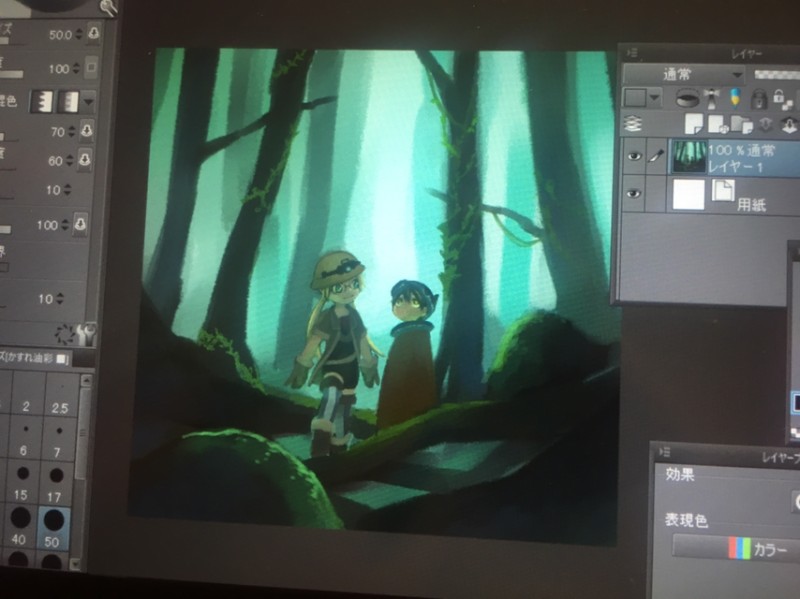Click the カラー expression color button
Image resolution: width=800 pixels, height=599 pixels.
coord(736,548)
